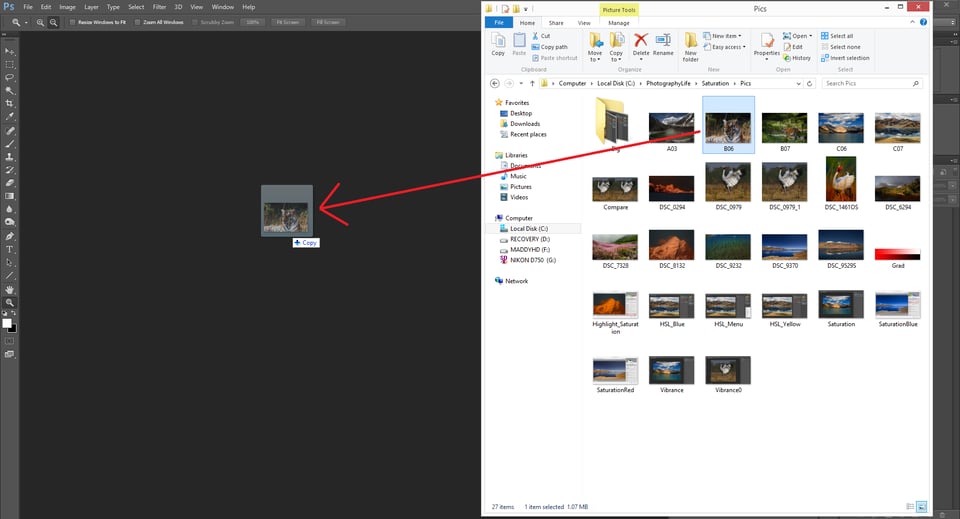Open the address bar history dropdown
Screen dimensions: 960x519
[798, 83]
